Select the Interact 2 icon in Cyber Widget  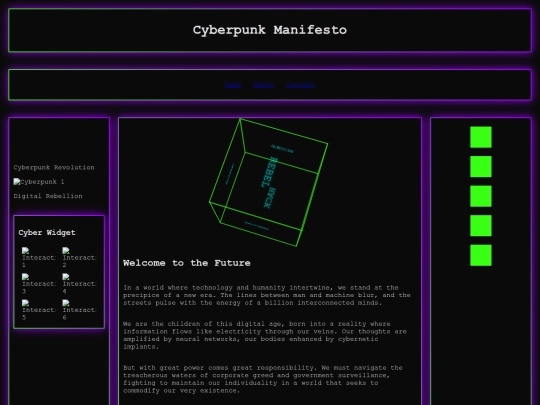click(x=80, y=258)
